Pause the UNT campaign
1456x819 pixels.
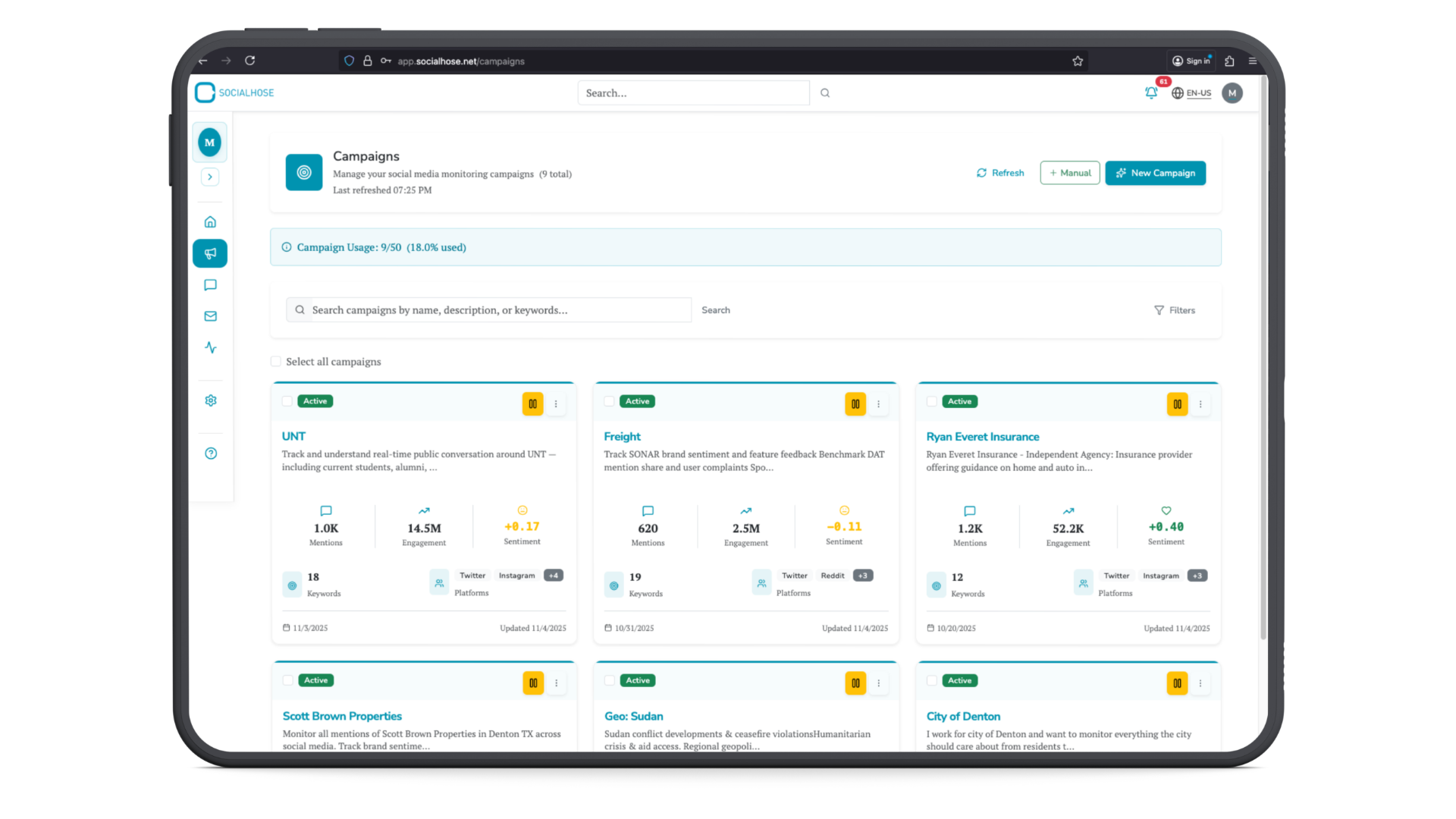pyautogui.click(x=533, y=403)
